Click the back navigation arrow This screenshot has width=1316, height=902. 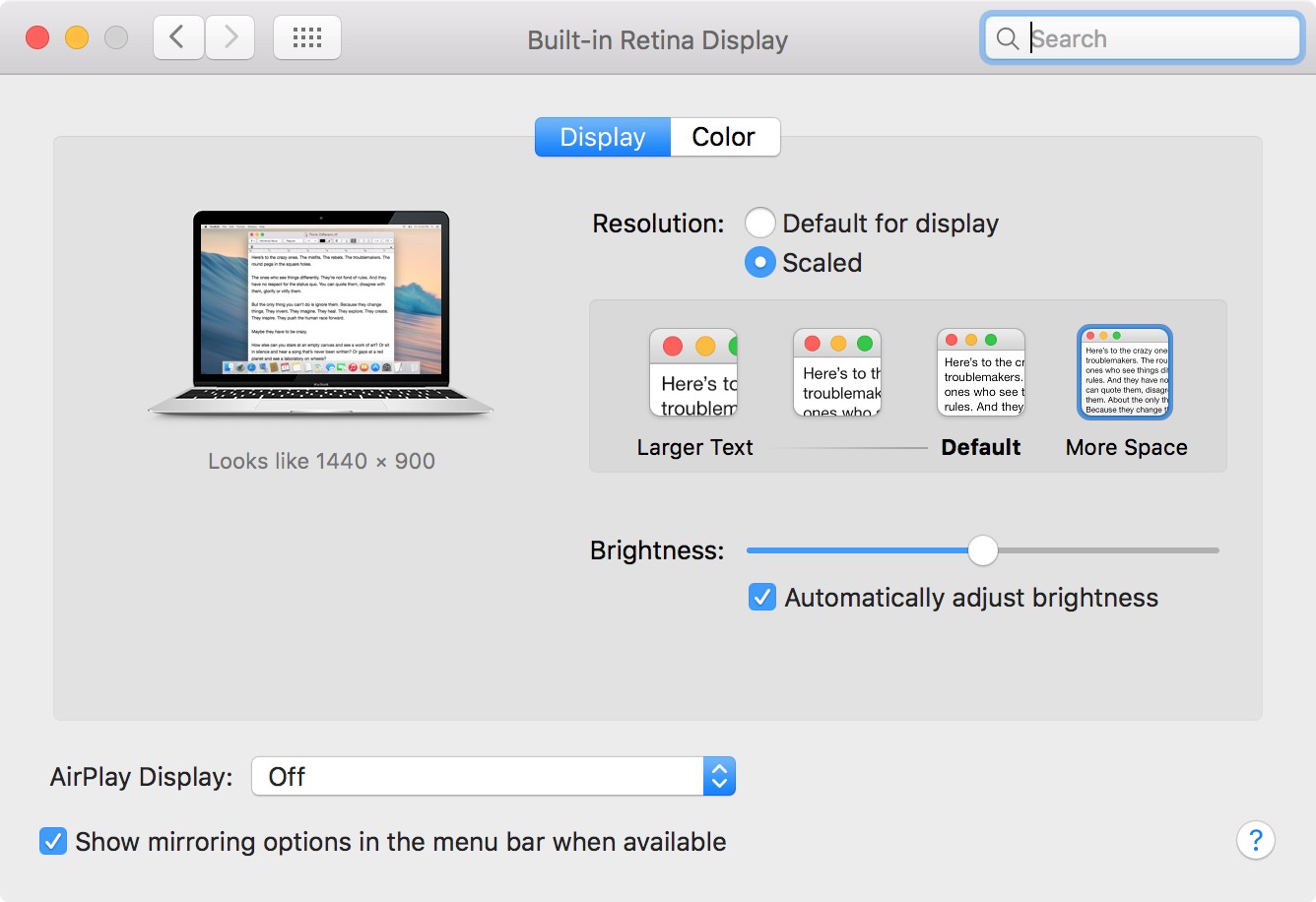coord(177,36)
